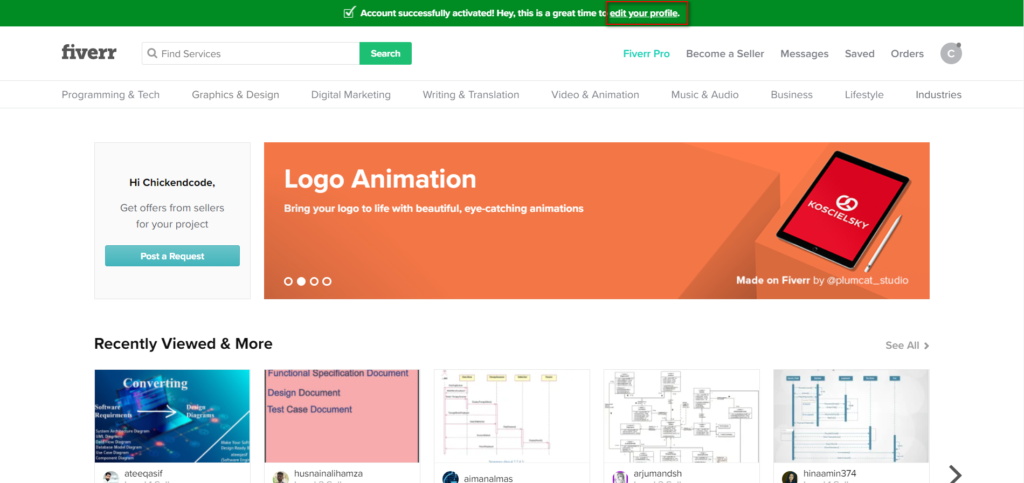Click the Recently Viewed & More heading
1024x483 pixels.
tap(184, 343)
